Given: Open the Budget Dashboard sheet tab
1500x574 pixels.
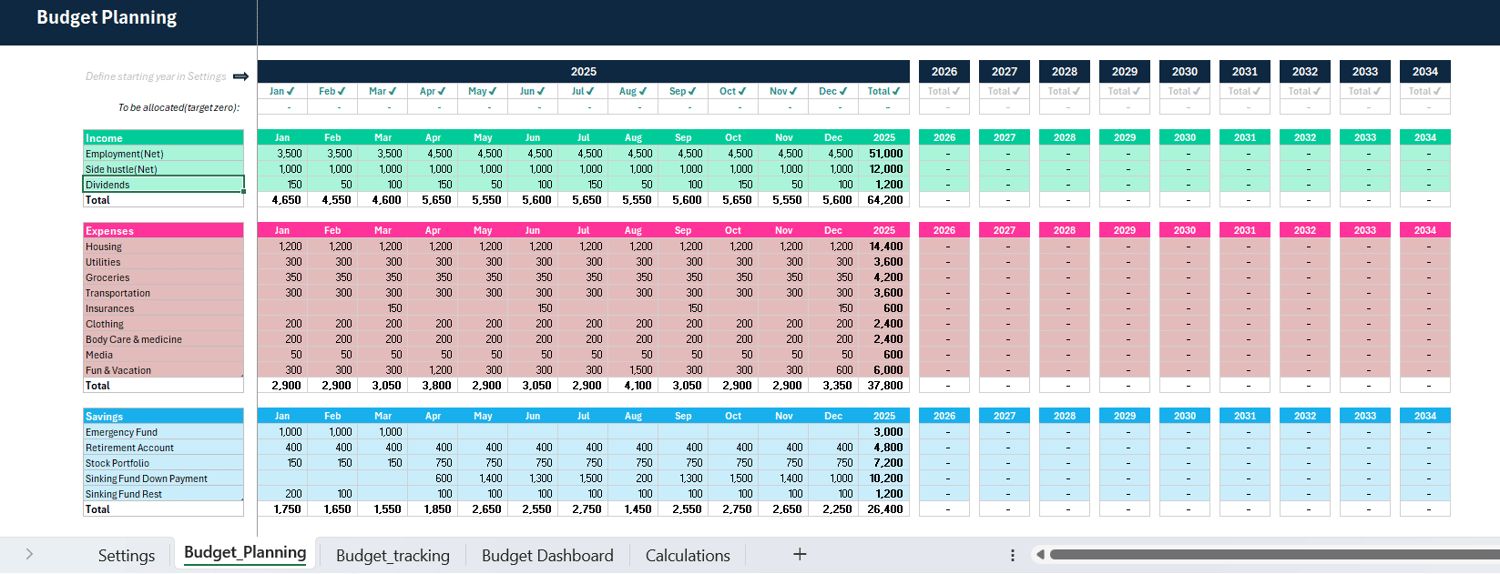Looking at the screenshot, I should pyautogui.click(x=547, y=555).
